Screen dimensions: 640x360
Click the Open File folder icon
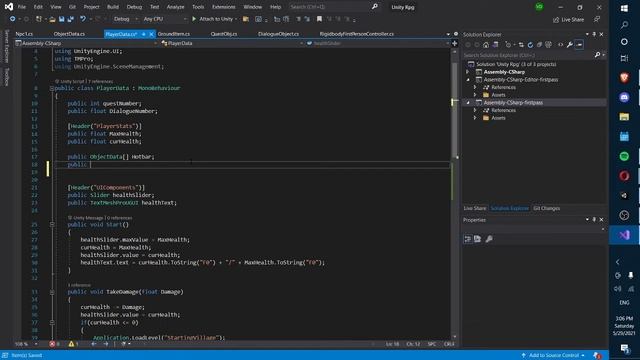(x=52, y=19)
